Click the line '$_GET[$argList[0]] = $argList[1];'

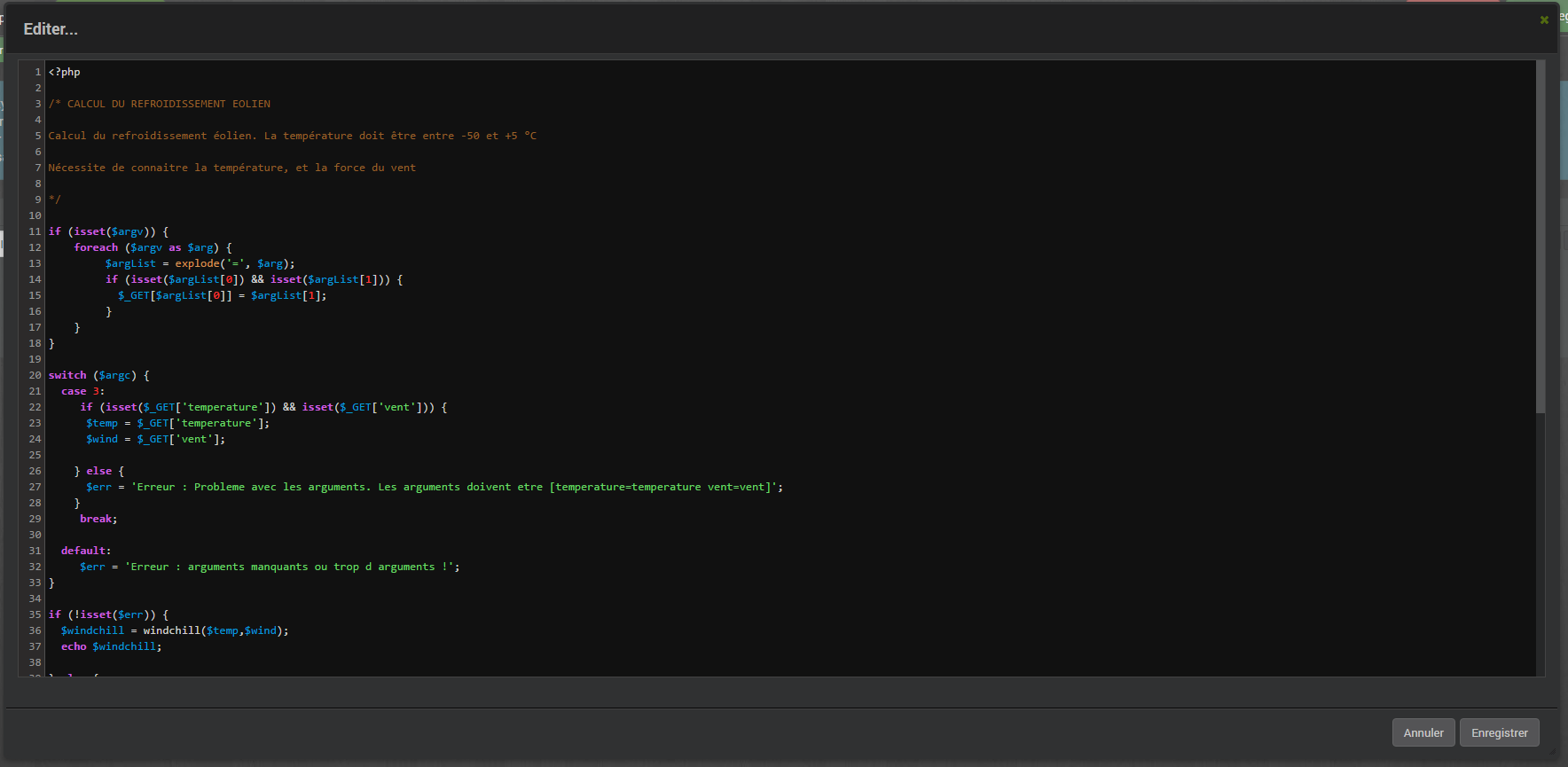click(222, 295)
